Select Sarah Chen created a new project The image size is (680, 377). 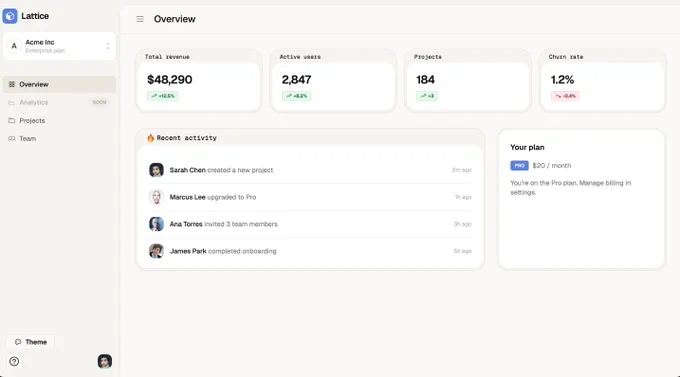310,170
